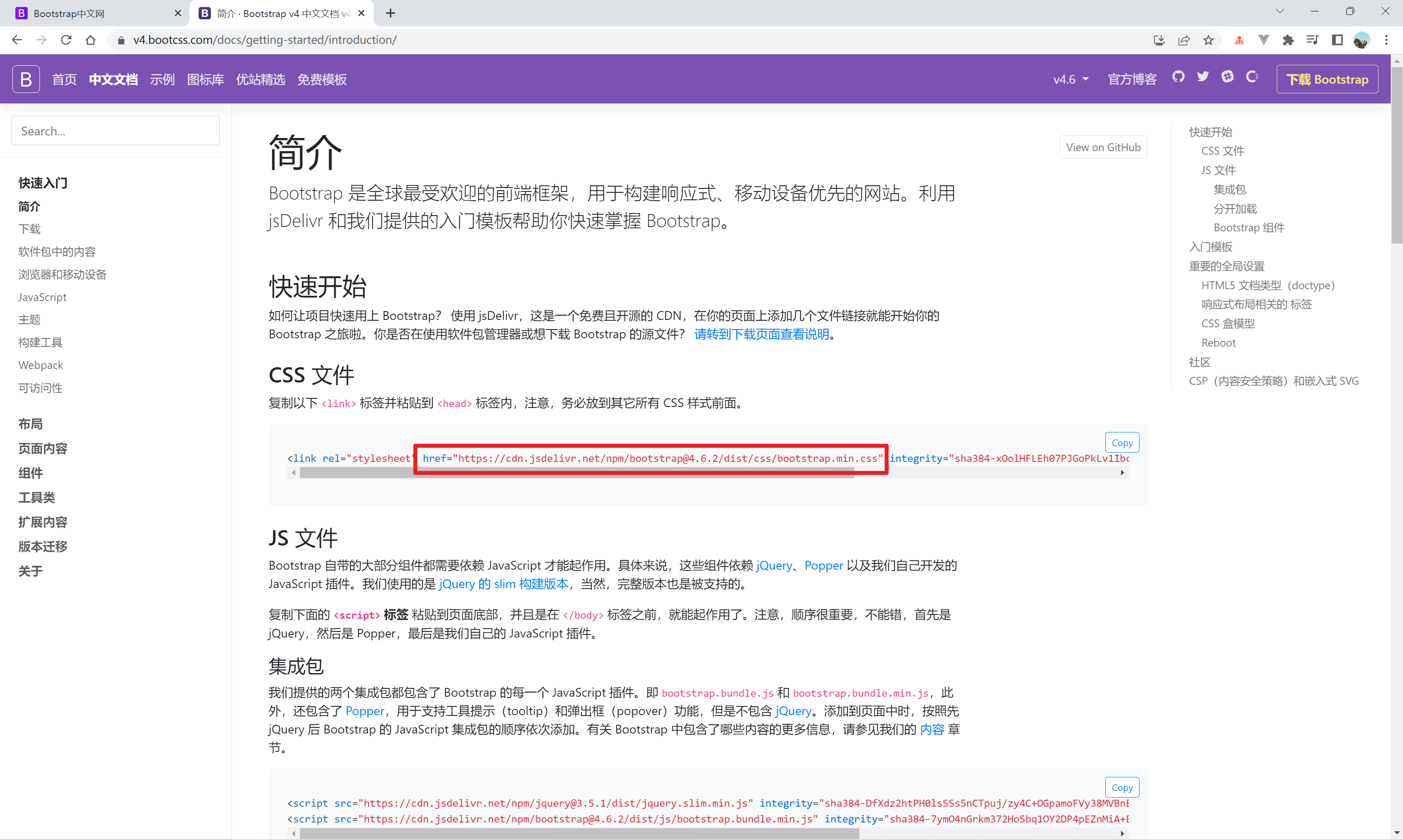This screenshot has height=840, width=1403.
Task: Toggle the browser side panel
Action: (1337, 39)
